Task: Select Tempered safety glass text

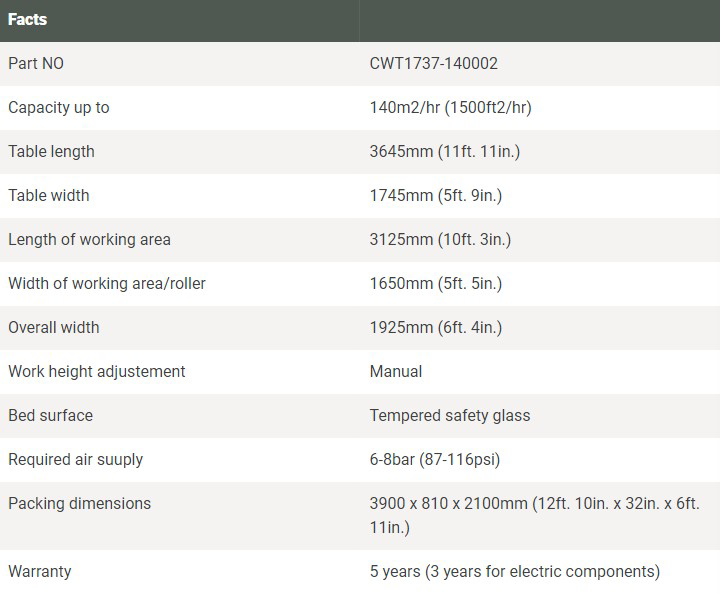Action: pos(450,415)
